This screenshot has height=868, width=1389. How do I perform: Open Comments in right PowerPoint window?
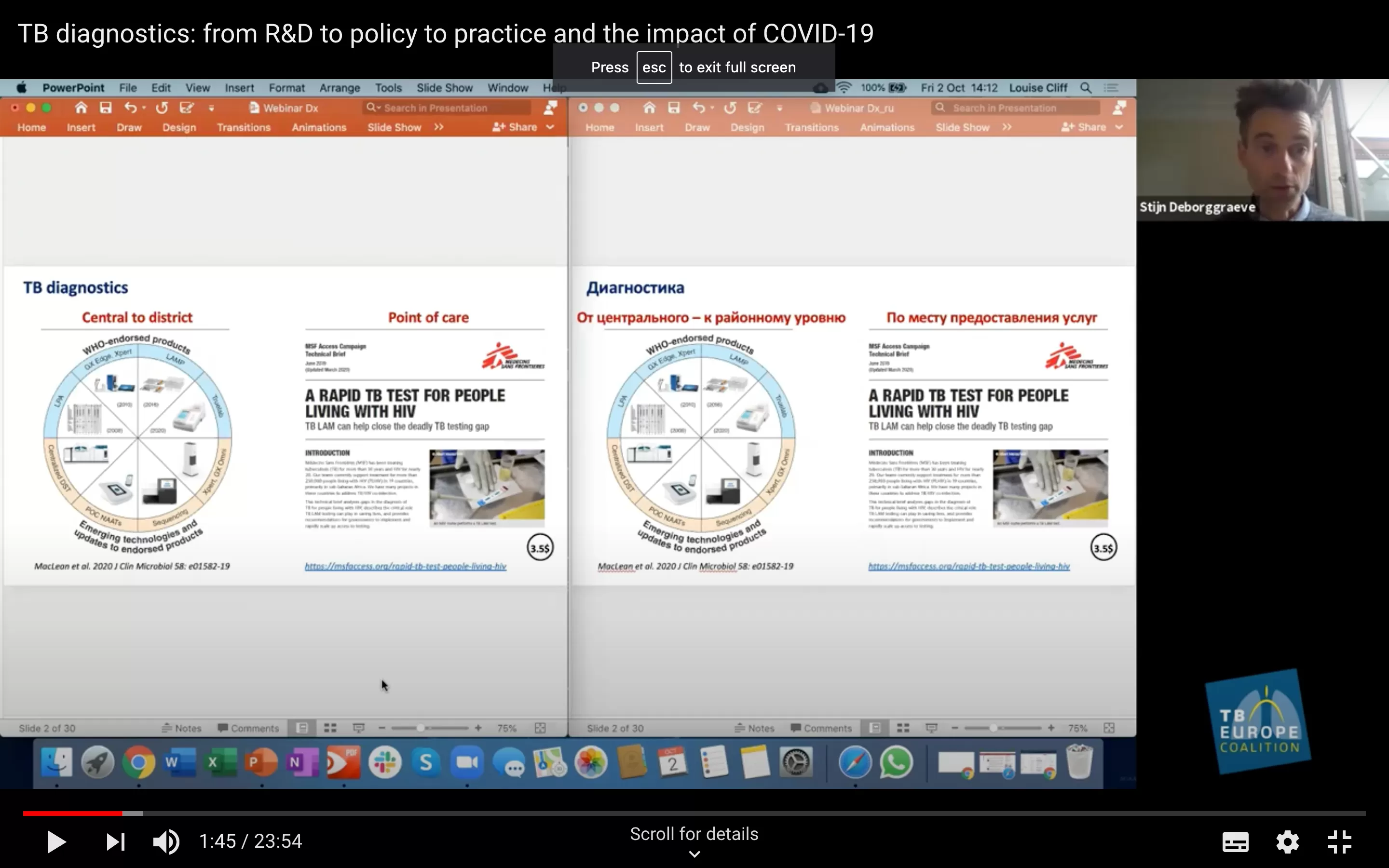click(821, 728)
